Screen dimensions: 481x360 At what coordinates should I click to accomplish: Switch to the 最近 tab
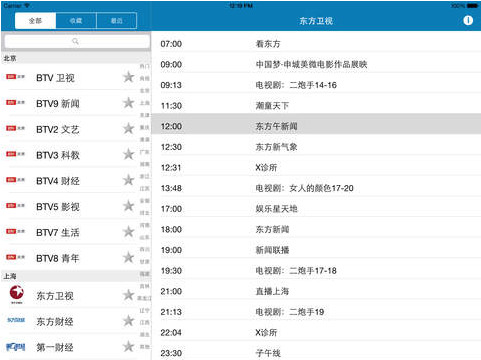click(116, 21)
